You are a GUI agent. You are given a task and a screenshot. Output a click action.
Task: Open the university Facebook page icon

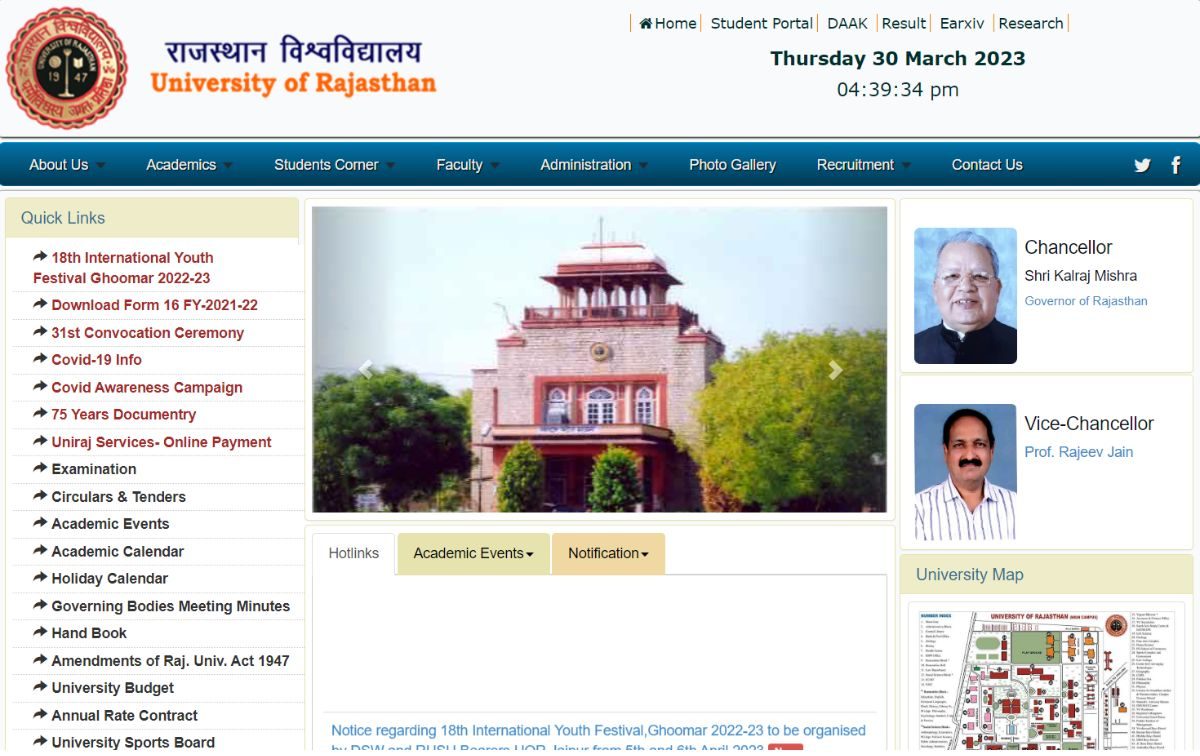coord(1176,165)
